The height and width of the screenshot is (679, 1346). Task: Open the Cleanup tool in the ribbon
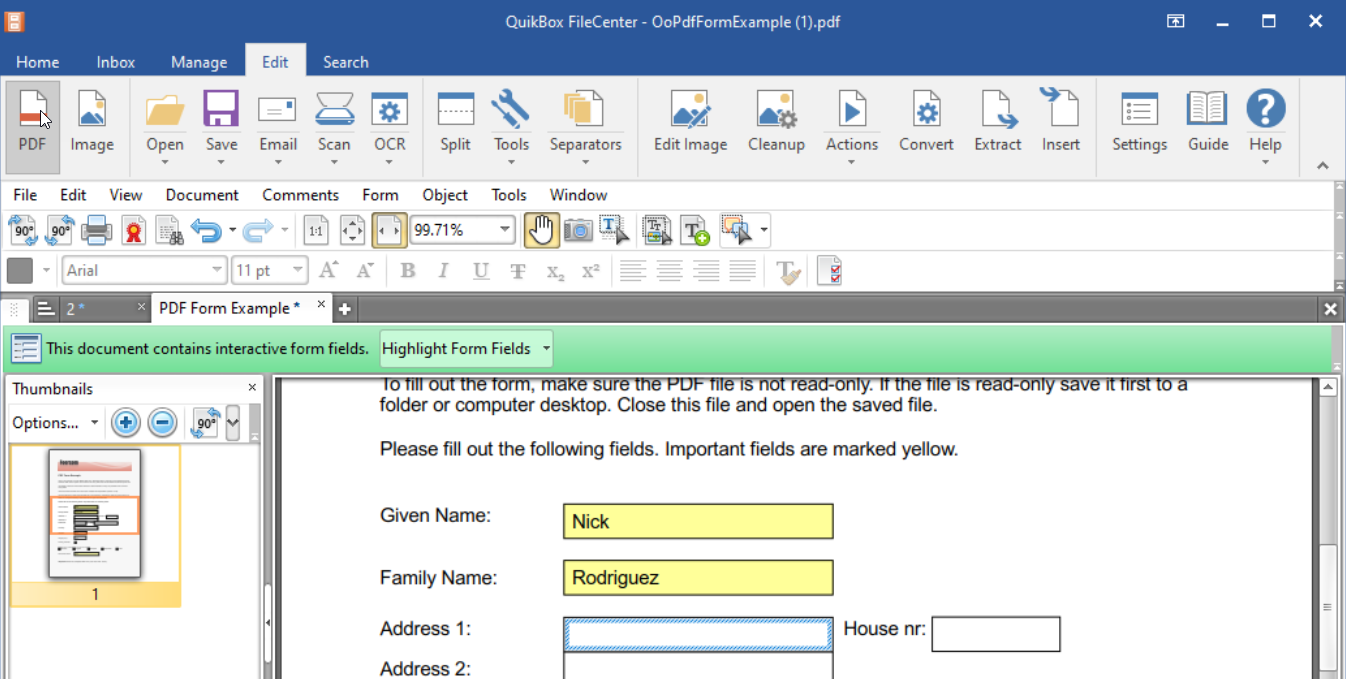(776, 122)
